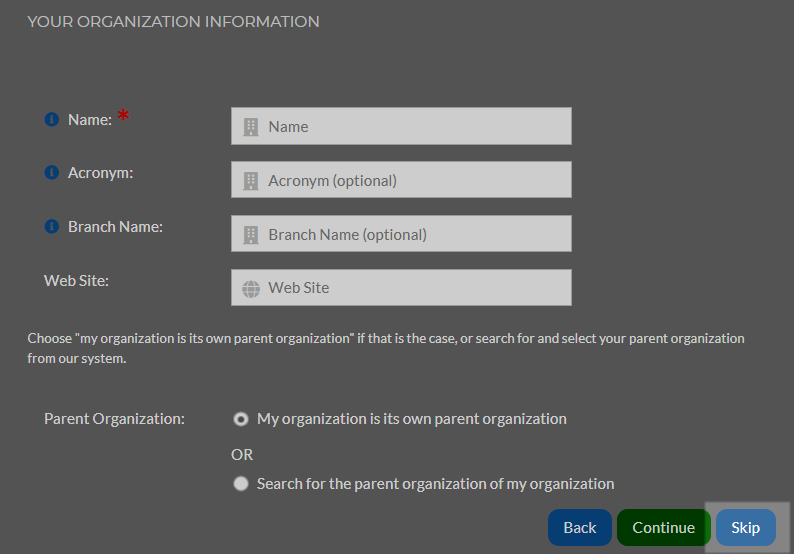Image resolution: width=794 pixels, height=554 pixels.
Task: Click into the Web Site text box
Action: pos(401,288)
